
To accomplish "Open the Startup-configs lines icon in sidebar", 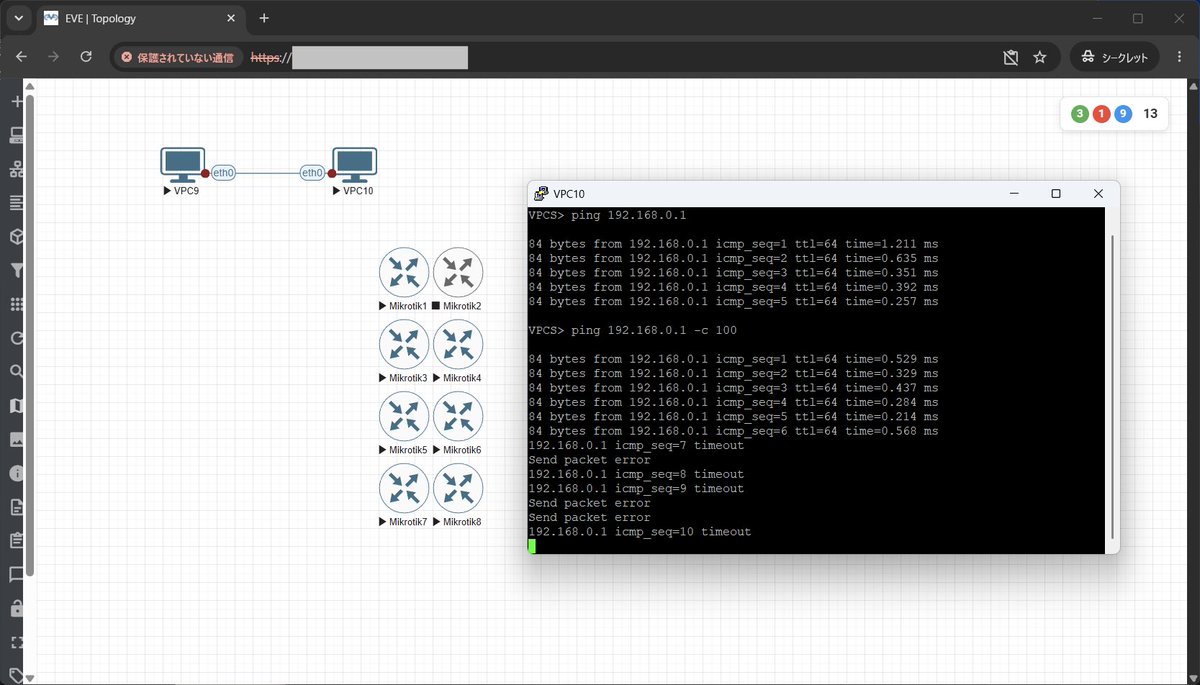I will (16, 203).
